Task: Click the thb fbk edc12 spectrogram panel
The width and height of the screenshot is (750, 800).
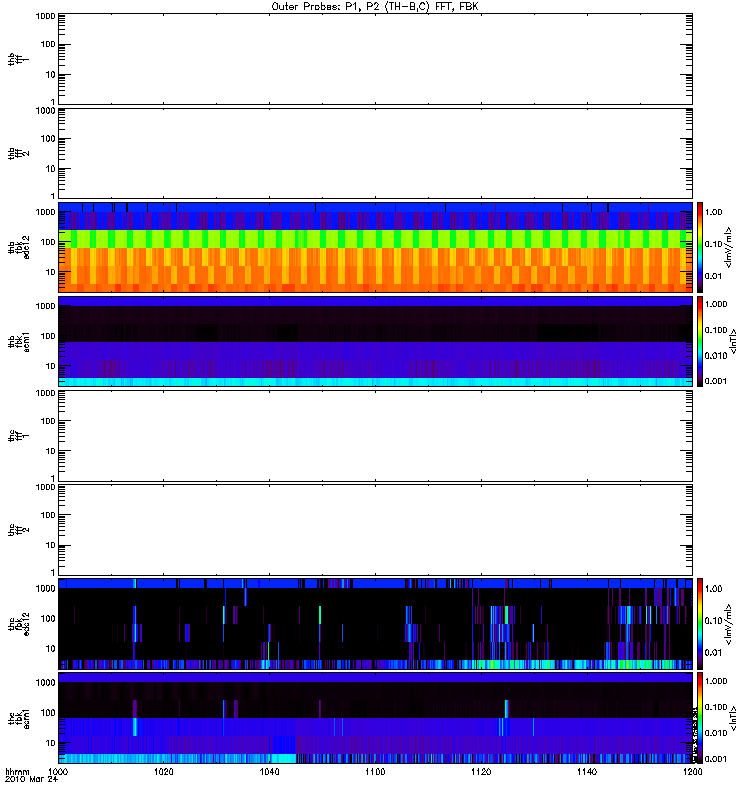Action: [375, 247]
